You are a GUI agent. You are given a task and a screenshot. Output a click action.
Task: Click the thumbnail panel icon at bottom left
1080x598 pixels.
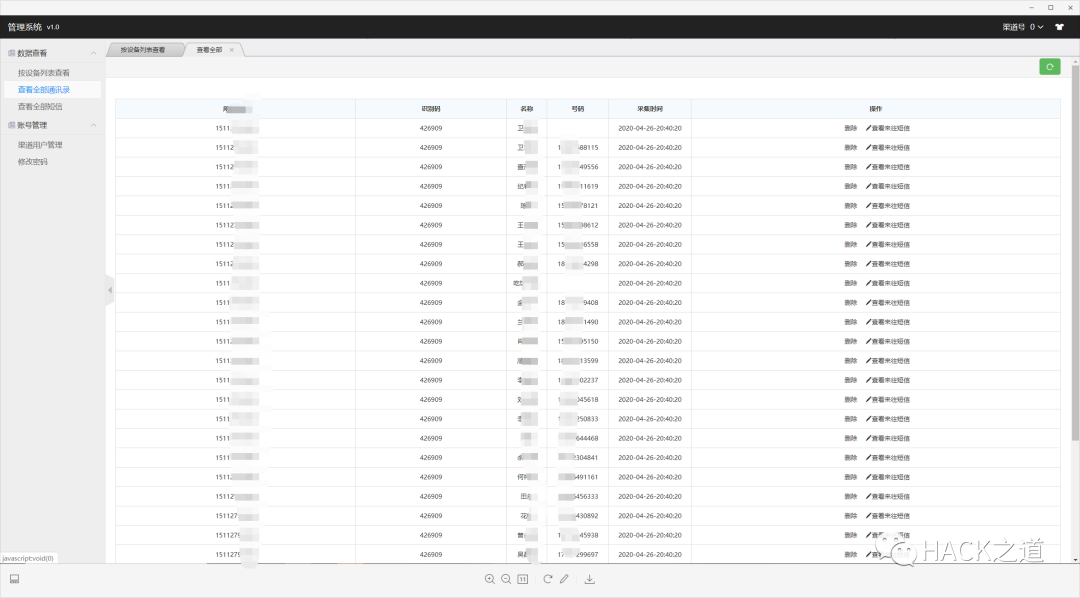pos(14,579)
